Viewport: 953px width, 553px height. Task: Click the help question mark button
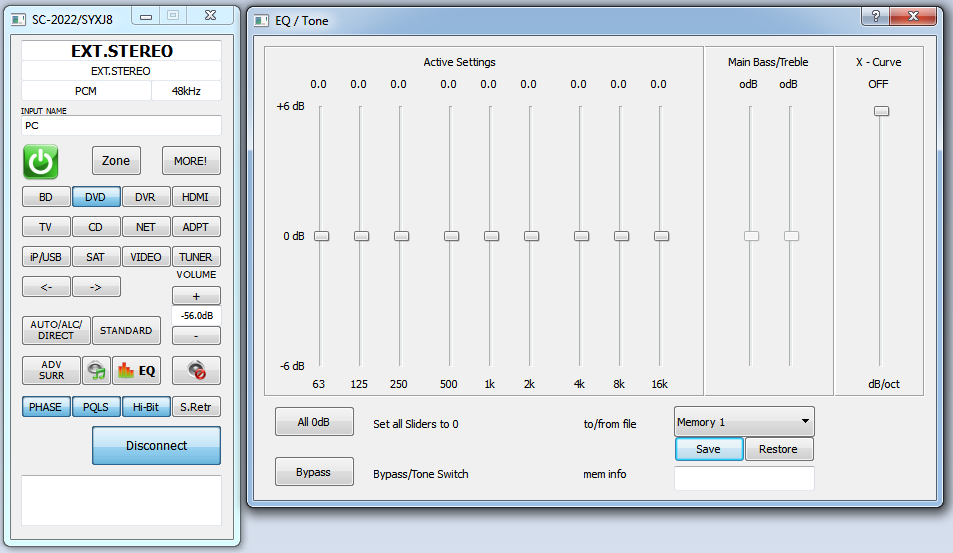click(875, 16)
